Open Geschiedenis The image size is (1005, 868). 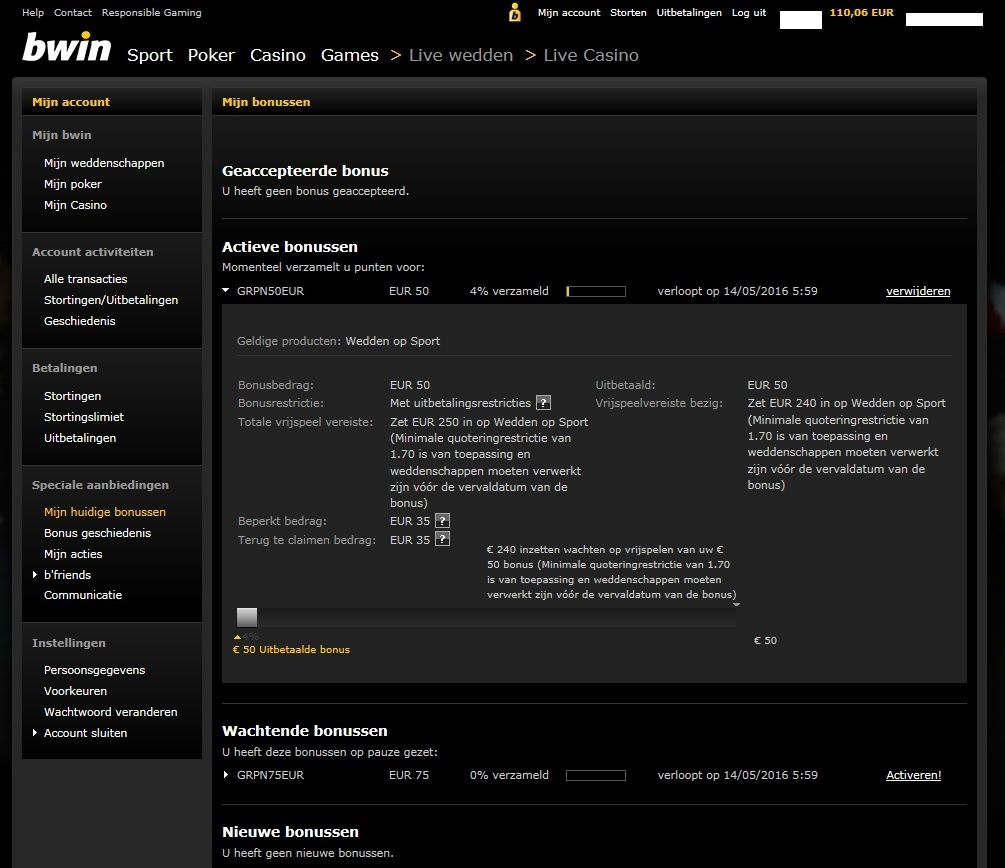(79, 321)
